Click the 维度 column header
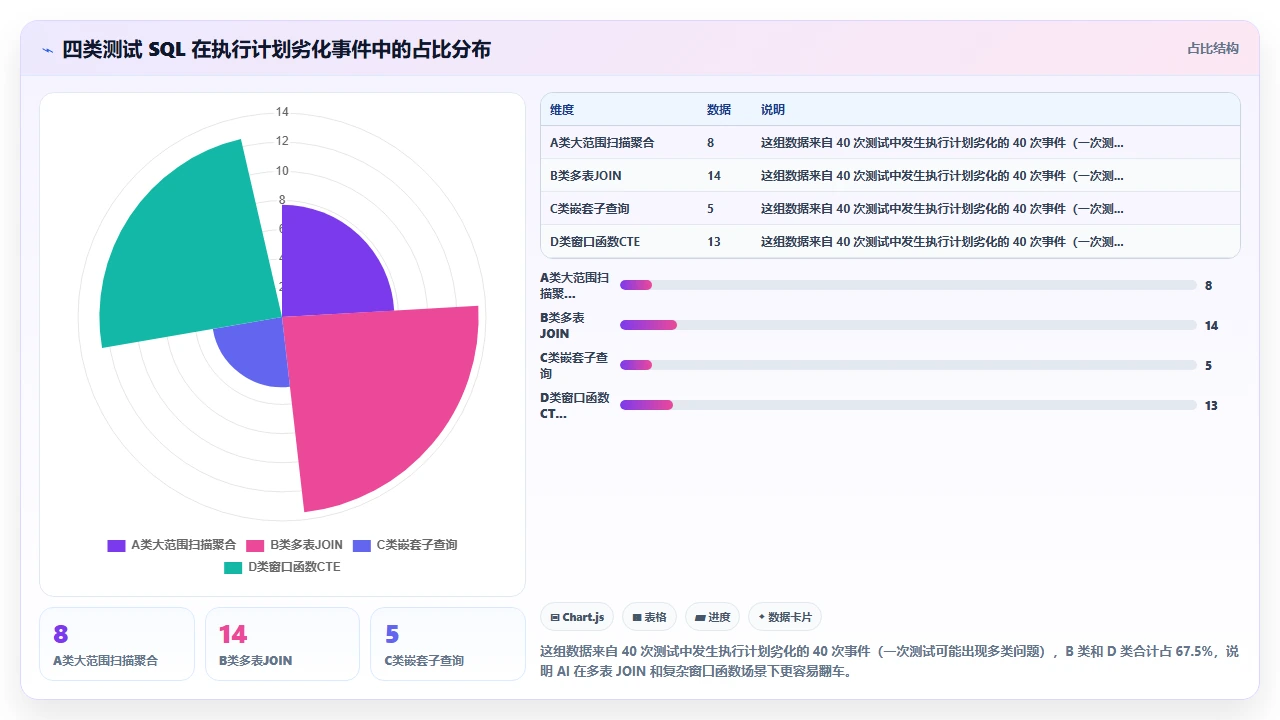1280x720 pixels. click(562, 109)
